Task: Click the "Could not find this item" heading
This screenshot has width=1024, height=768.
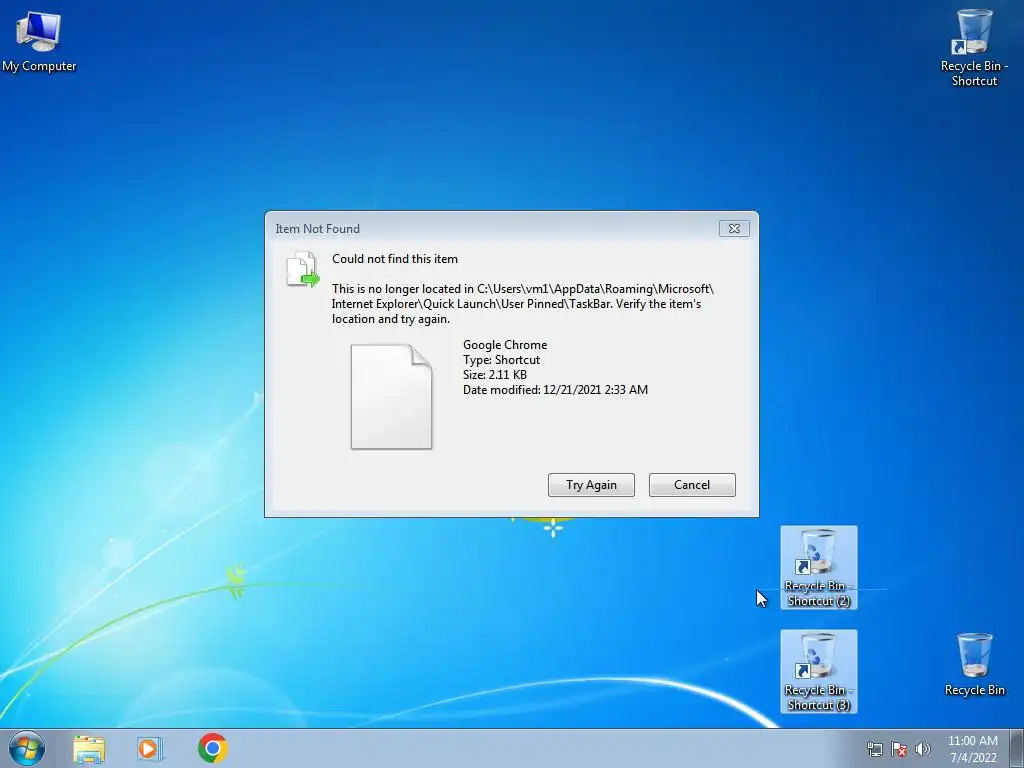Action: tap(394, 259)
